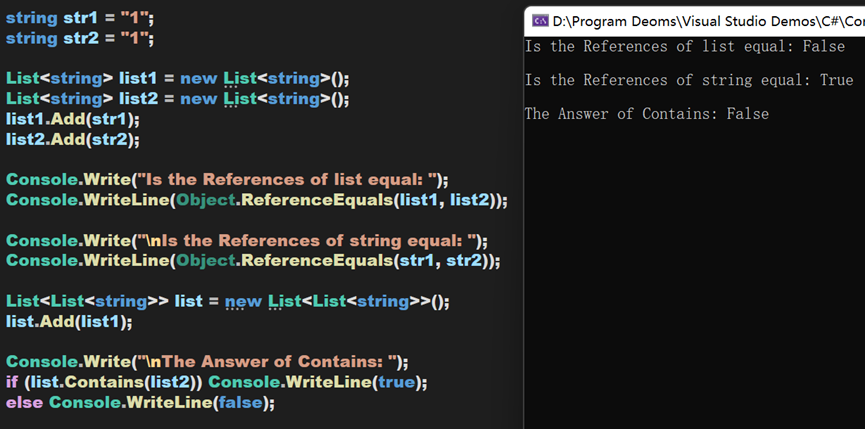Click the 'if (list.Contains(list2))' condition
This screenshot has height=429, width=865.
104,383
